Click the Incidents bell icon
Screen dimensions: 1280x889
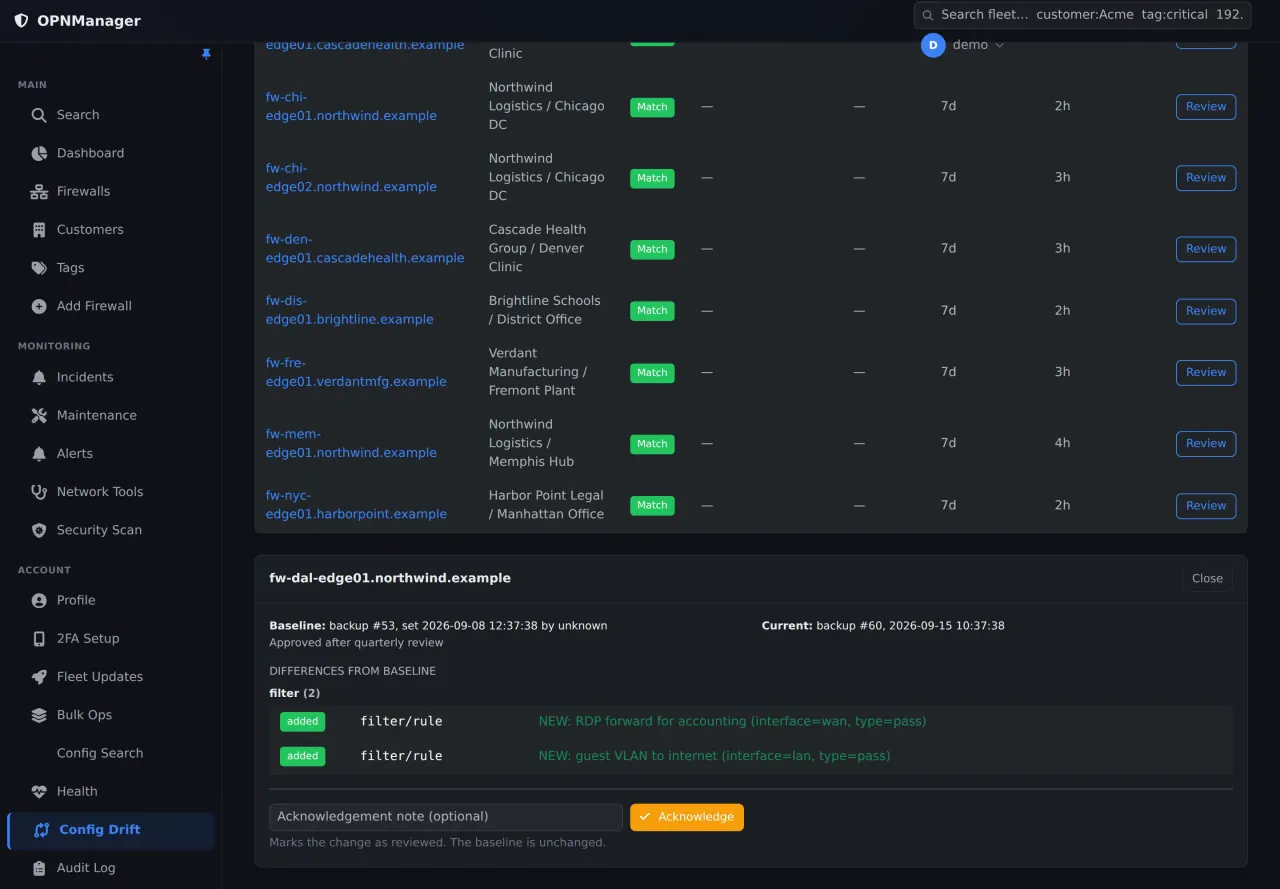[39, 377]
